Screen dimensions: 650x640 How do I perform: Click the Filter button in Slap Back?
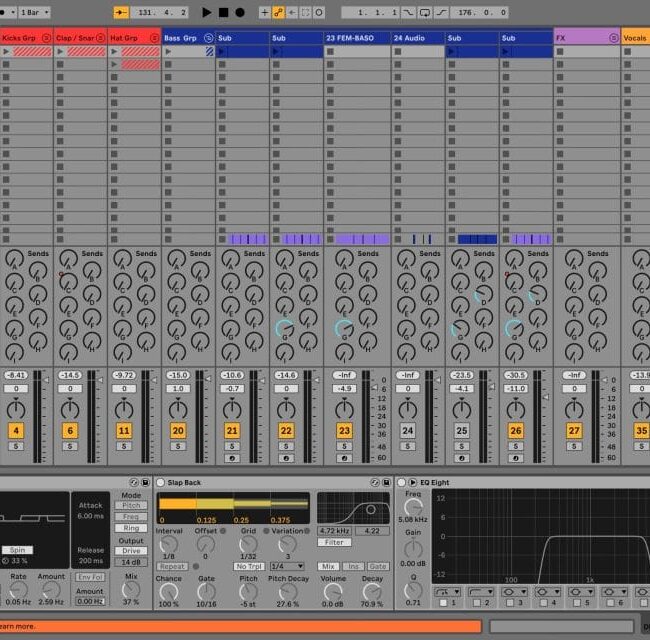point(332,542)
